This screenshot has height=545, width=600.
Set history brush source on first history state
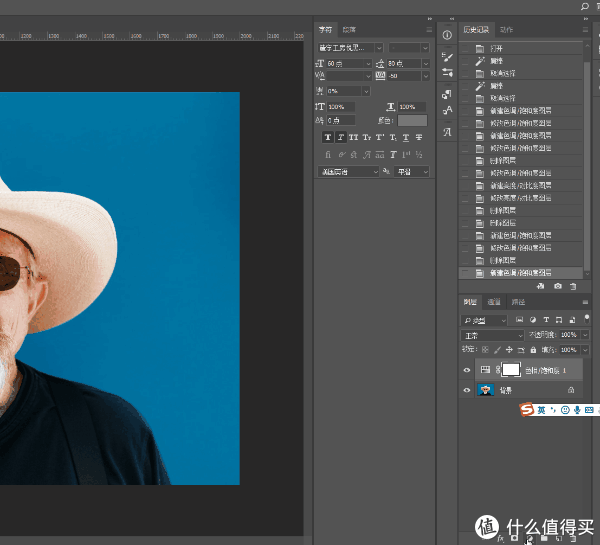(x=465, y=49)
